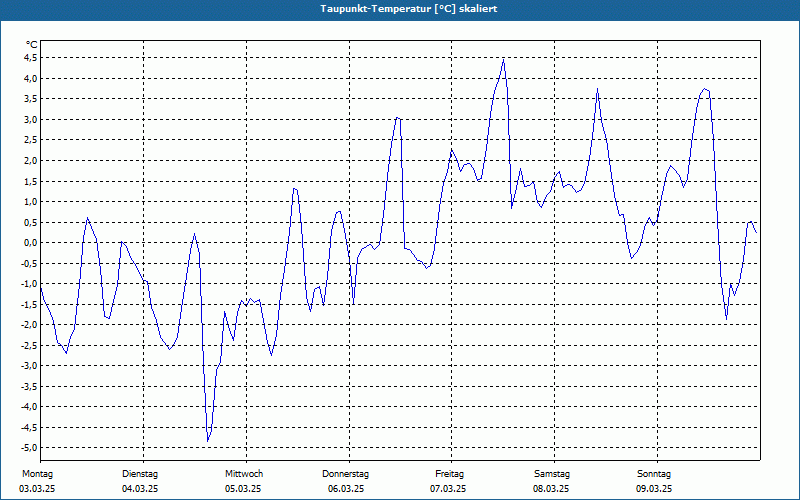This screenshot has width=800, height=500.
Task: Click the -5,0 y-axis label
Action: [x=29, y=447]
